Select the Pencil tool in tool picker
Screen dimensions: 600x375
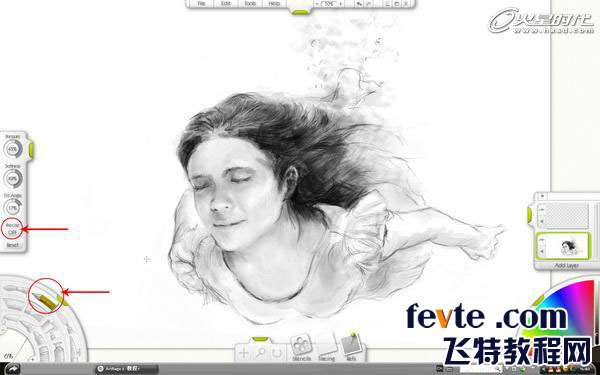45,301
